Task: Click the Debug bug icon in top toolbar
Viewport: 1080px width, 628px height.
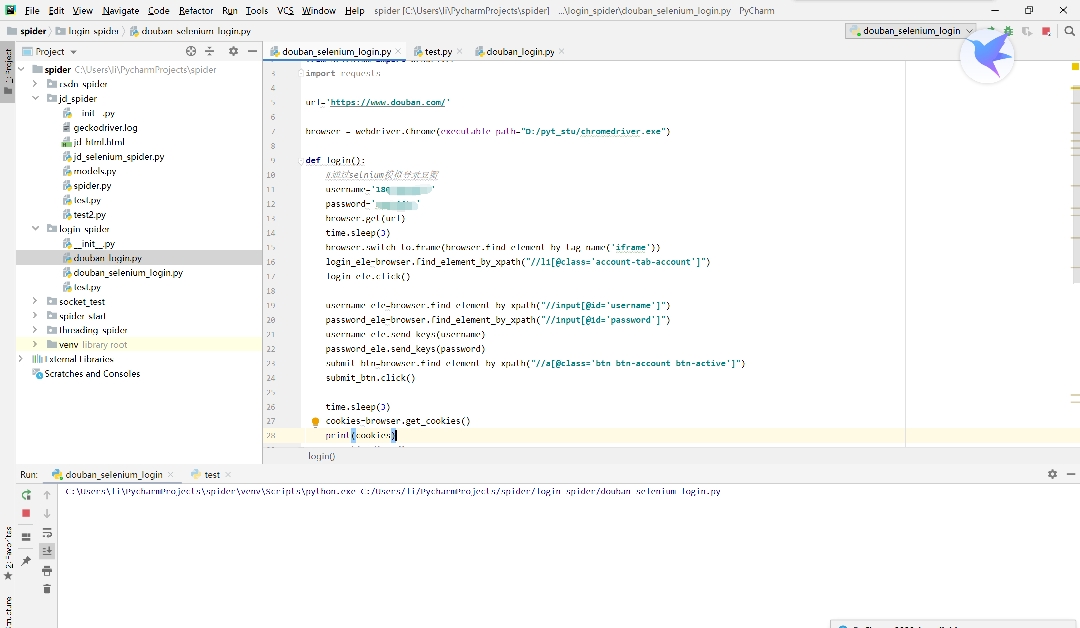Action: [x=1009, y=31]
